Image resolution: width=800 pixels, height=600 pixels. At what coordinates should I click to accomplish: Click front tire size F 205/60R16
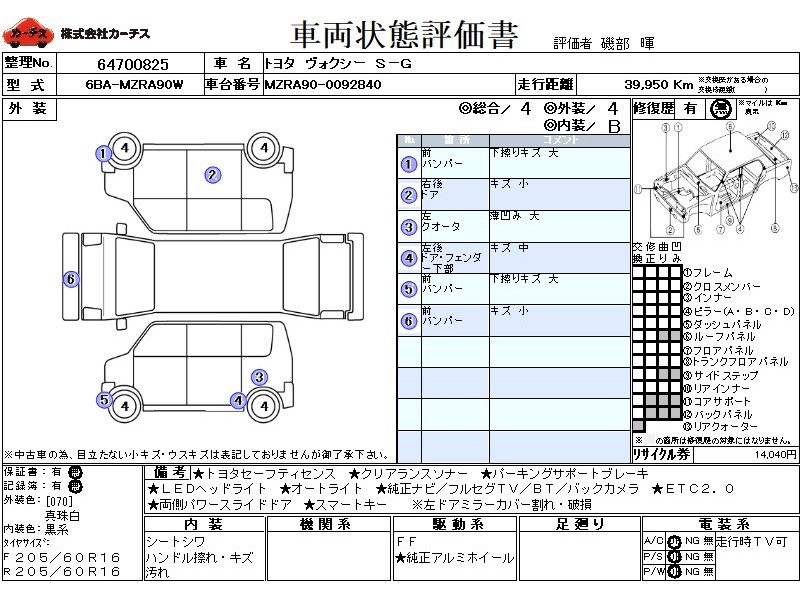coord(62,557)
